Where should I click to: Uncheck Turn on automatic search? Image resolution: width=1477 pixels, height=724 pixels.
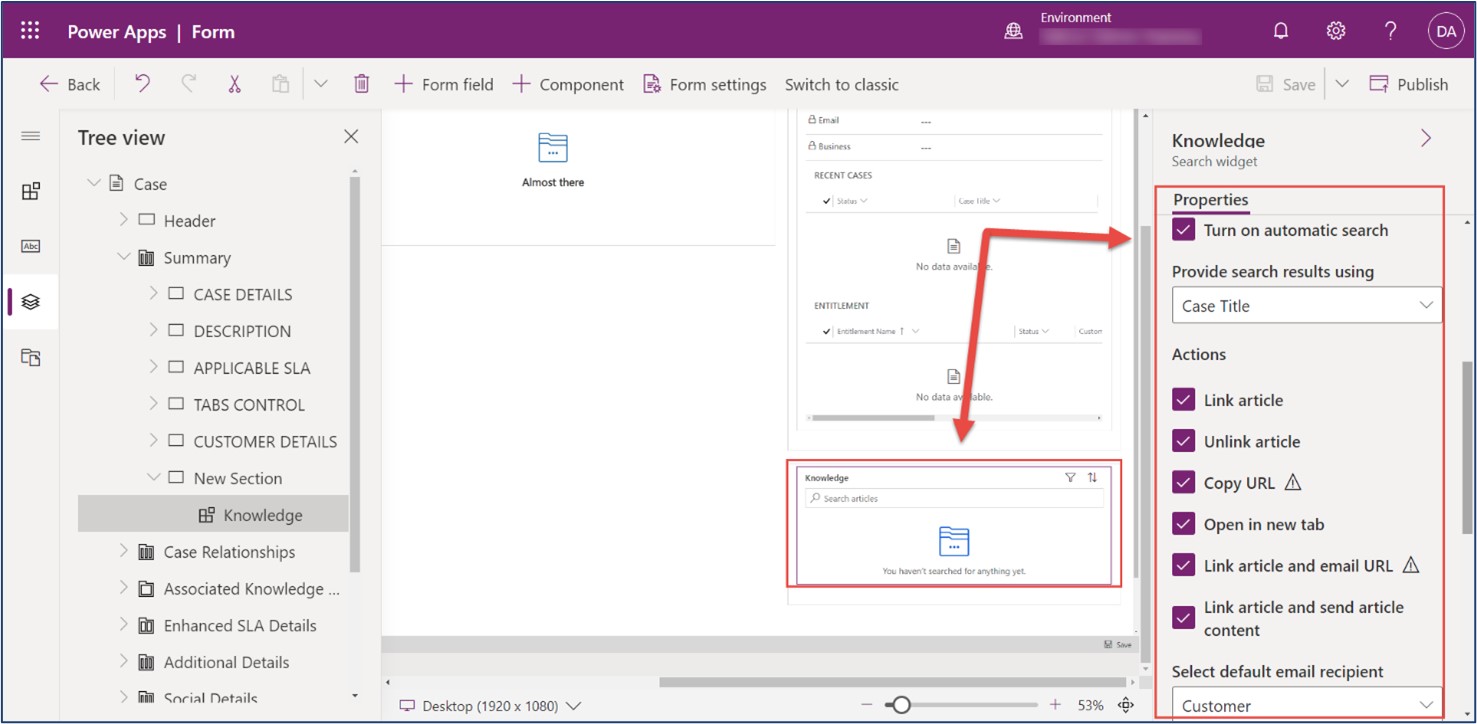[x=1184, y=230]
